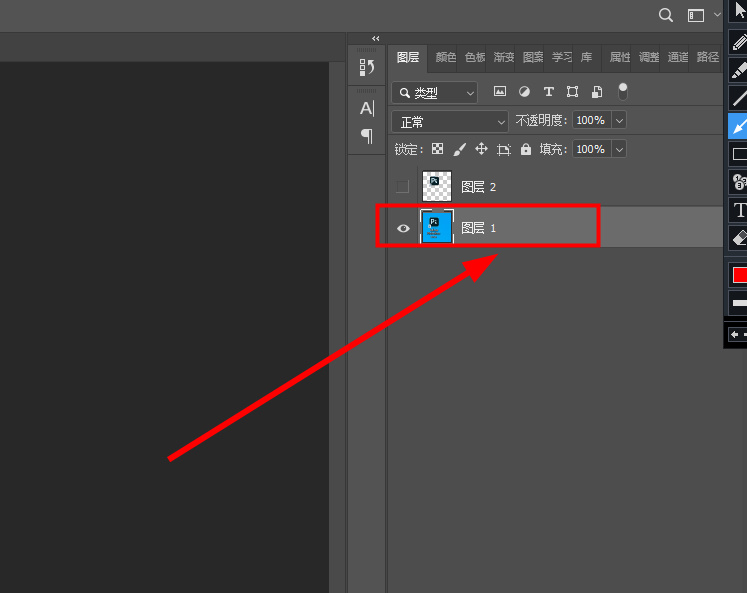
Task: Hide 图层 1 using the eye icon
Action: (x=403, y=228)
